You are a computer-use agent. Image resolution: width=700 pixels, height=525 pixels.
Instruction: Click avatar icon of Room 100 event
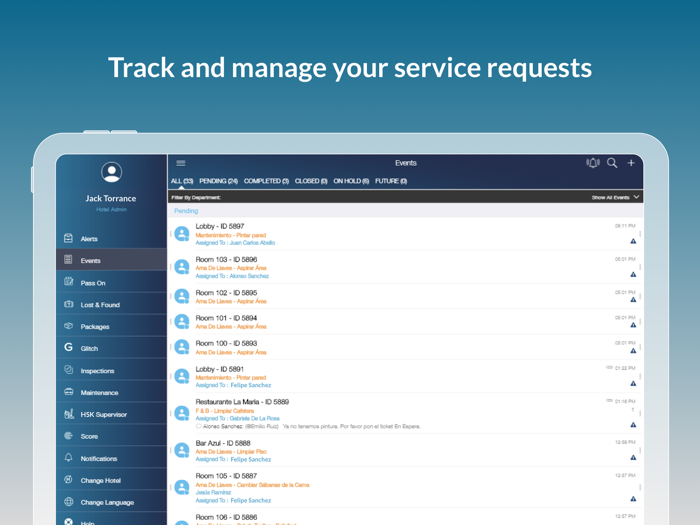click(182, 347)
